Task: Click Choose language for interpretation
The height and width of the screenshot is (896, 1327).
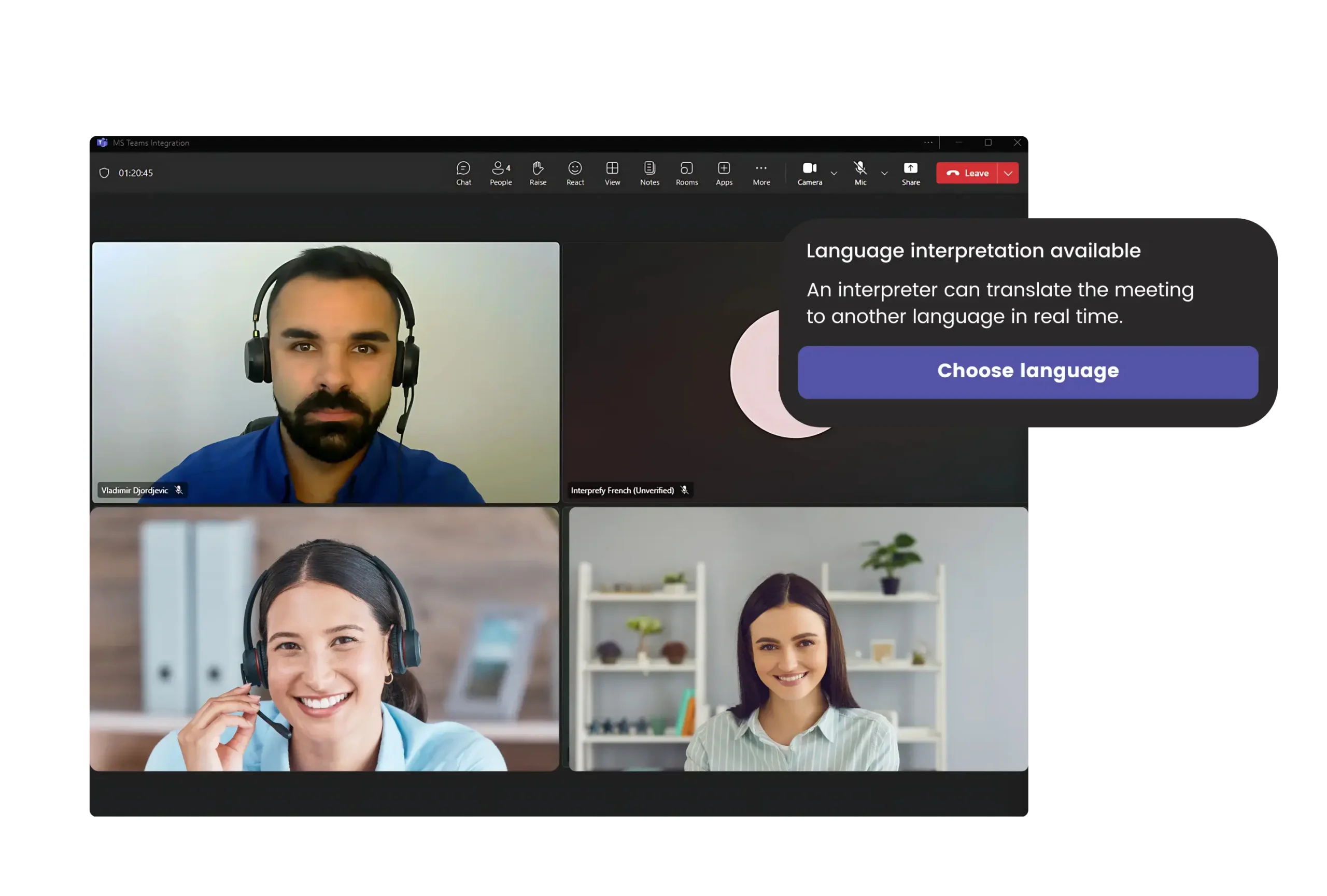Action: click(1028, 371)
